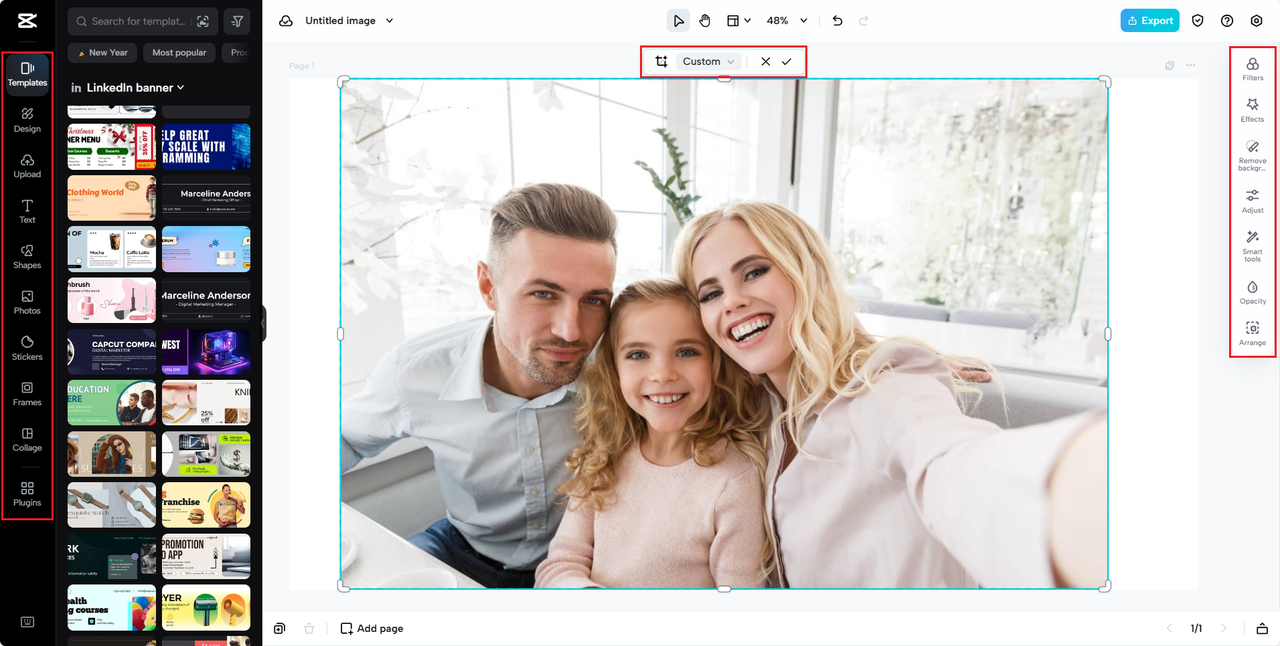Click the keyboard shortcuts icon
The width and height of the screenshot is (1280, 646).
pyautogui.click(x=27, y=622)
